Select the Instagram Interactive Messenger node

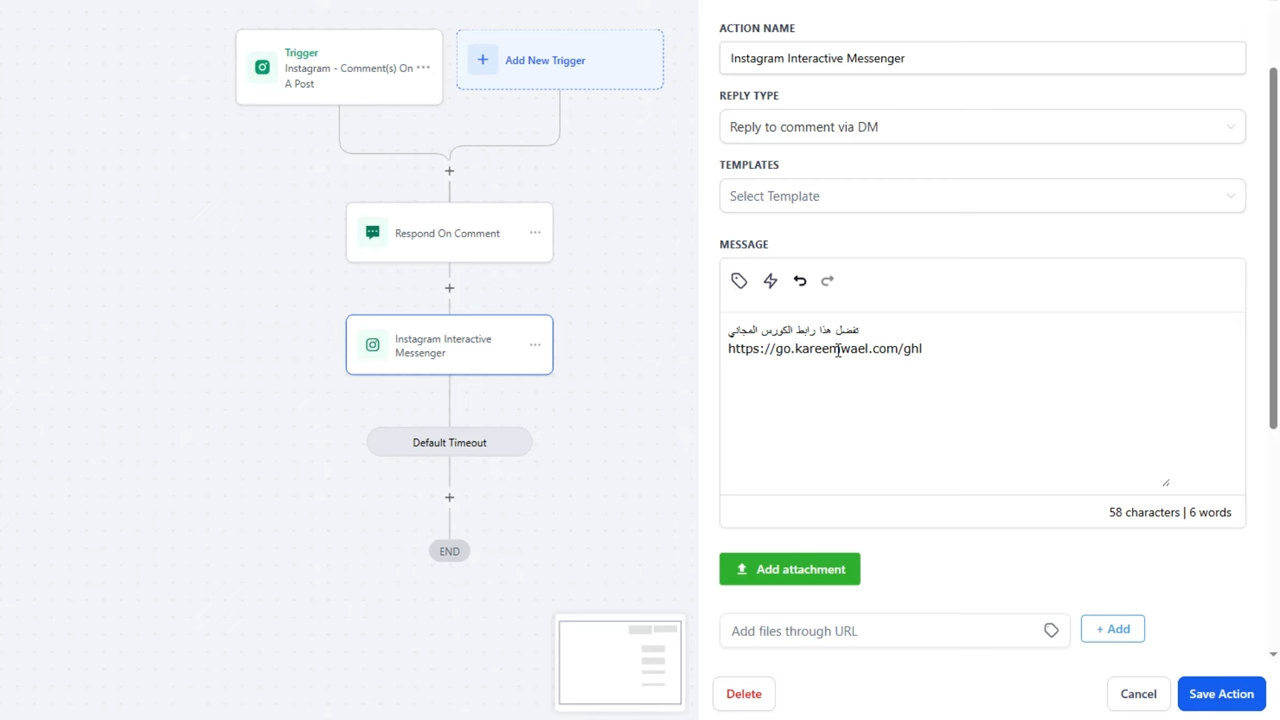[x=449, y=345]
